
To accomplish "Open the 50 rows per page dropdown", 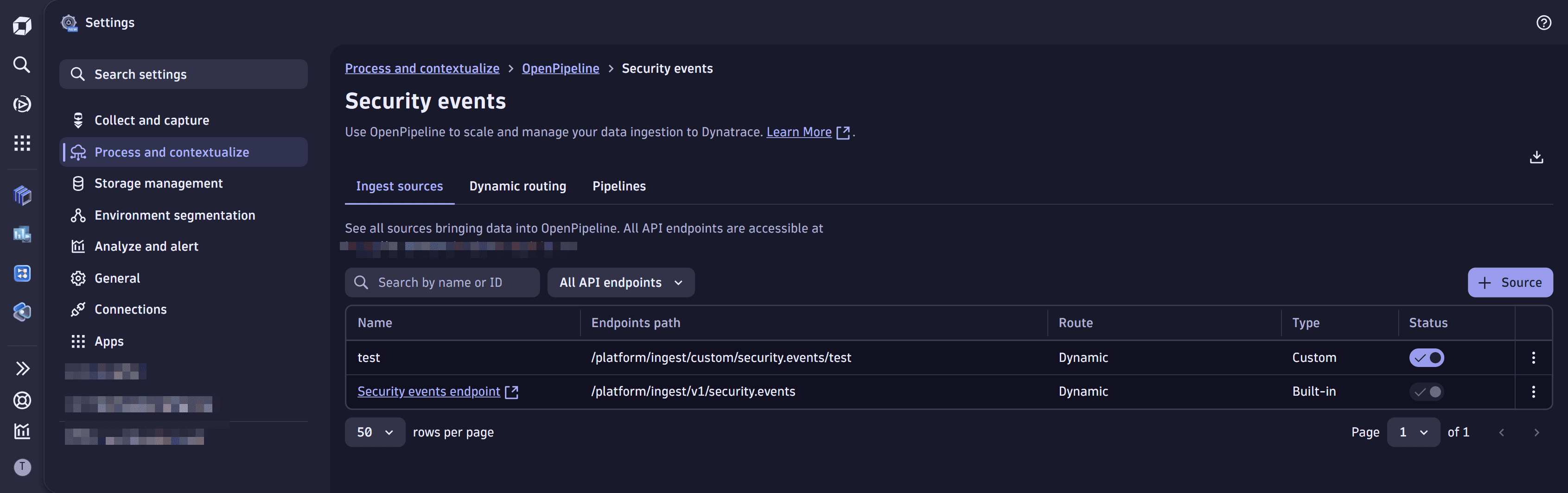I will (375, 432).
